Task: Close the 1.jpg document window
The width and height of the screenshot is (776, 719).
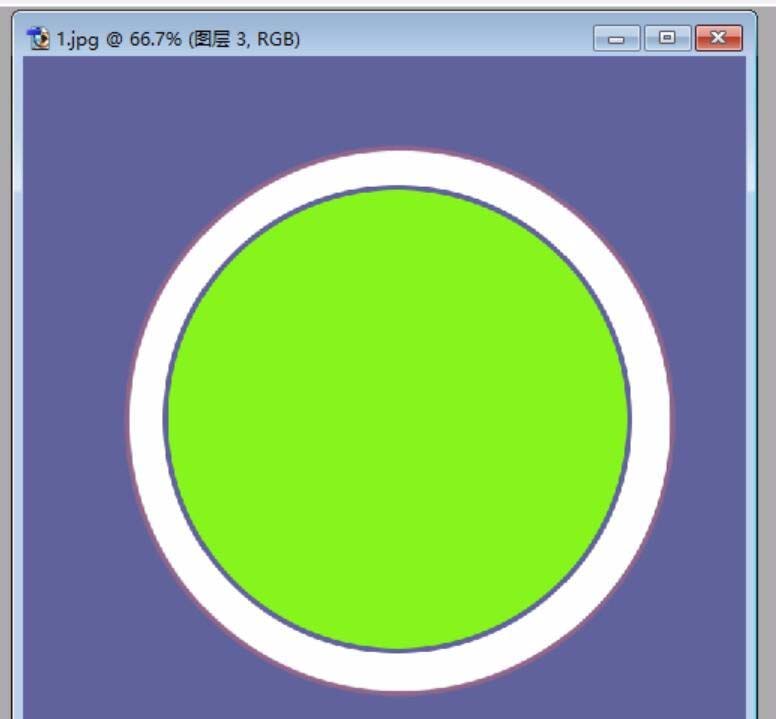Action: [x=719, y=38]
